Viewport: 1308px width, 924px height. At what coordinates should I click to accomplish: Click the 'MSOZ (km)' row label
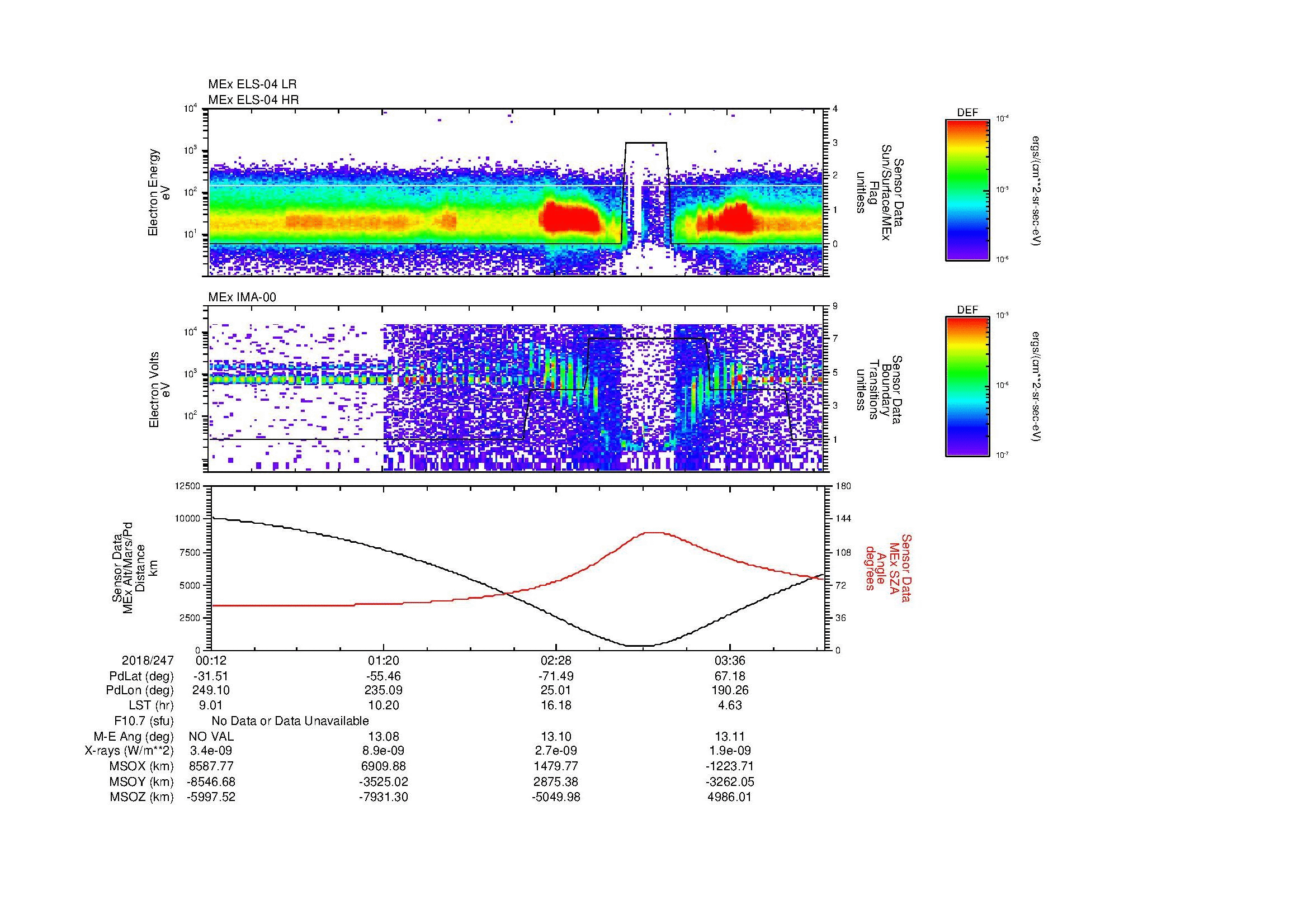tap(142, 797)
